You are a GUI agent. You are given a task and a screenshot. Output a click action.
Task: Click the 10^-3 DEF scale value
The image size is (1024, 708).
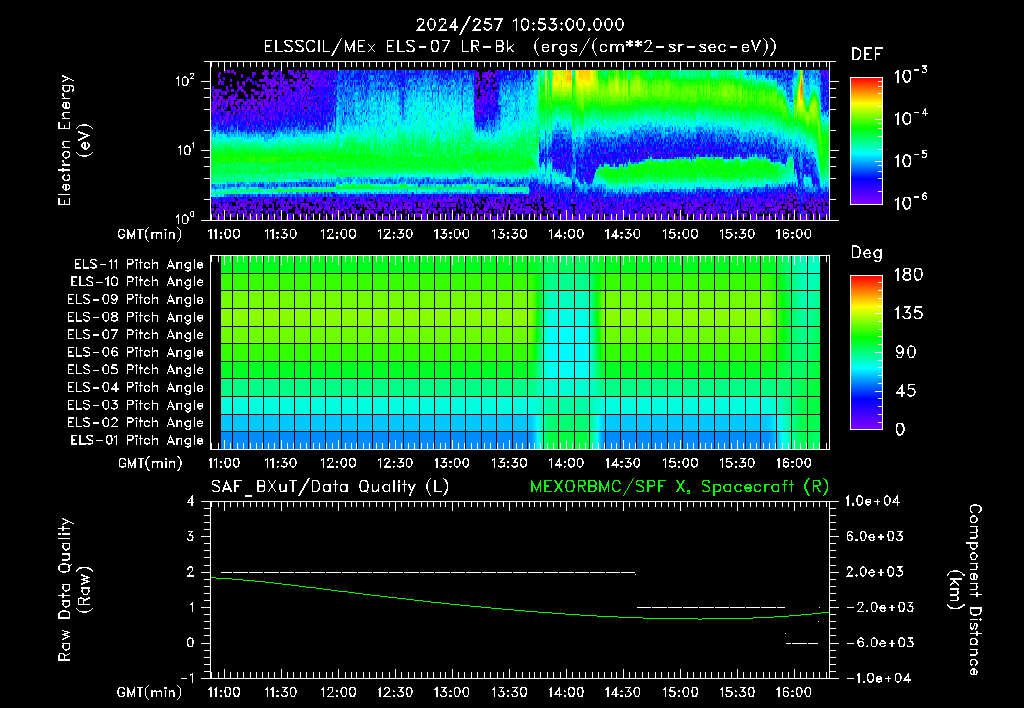pyautogui.click(x=910, y=76)
